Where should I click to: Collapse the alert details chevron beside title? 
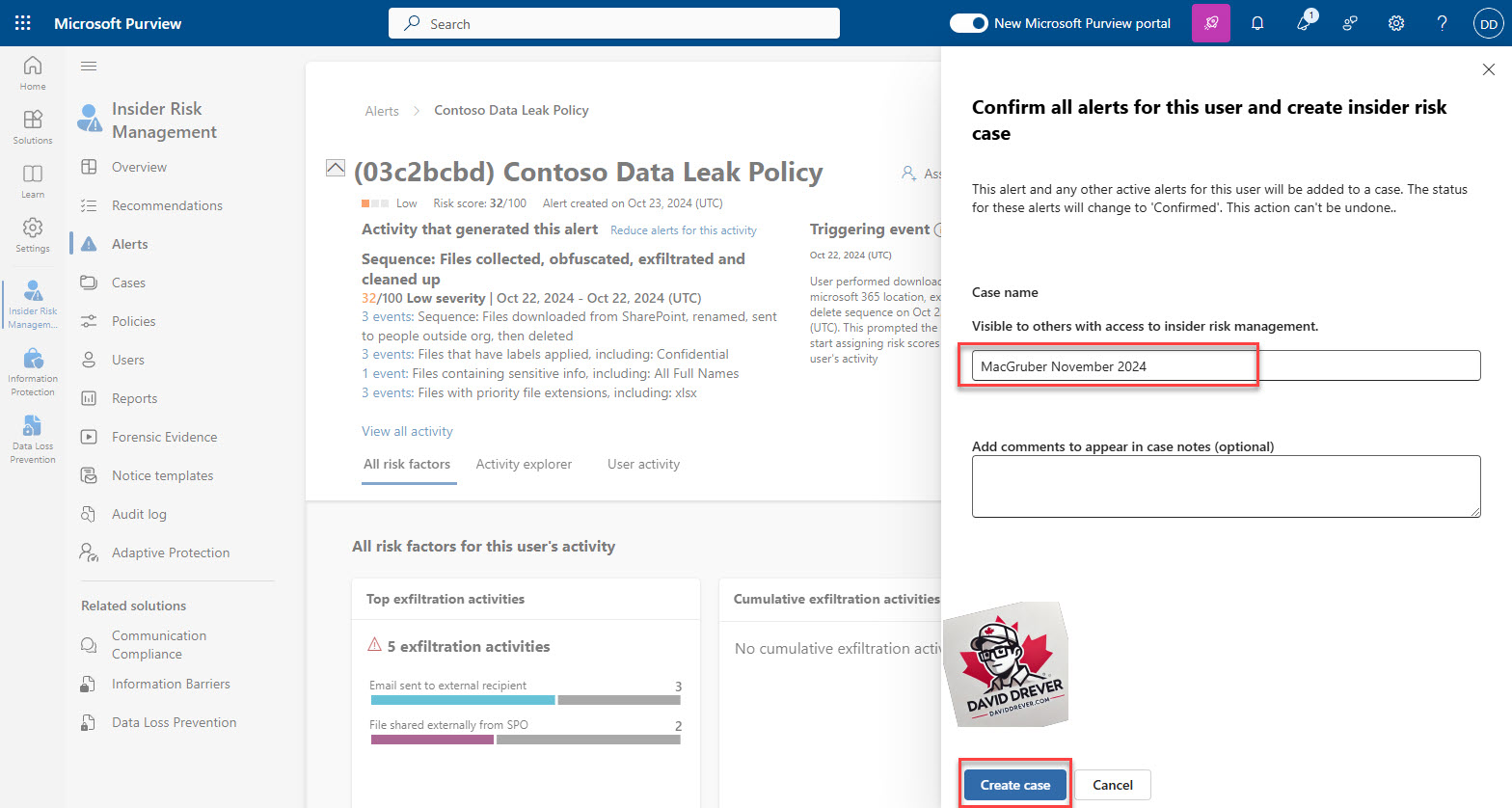pos(335,168)
